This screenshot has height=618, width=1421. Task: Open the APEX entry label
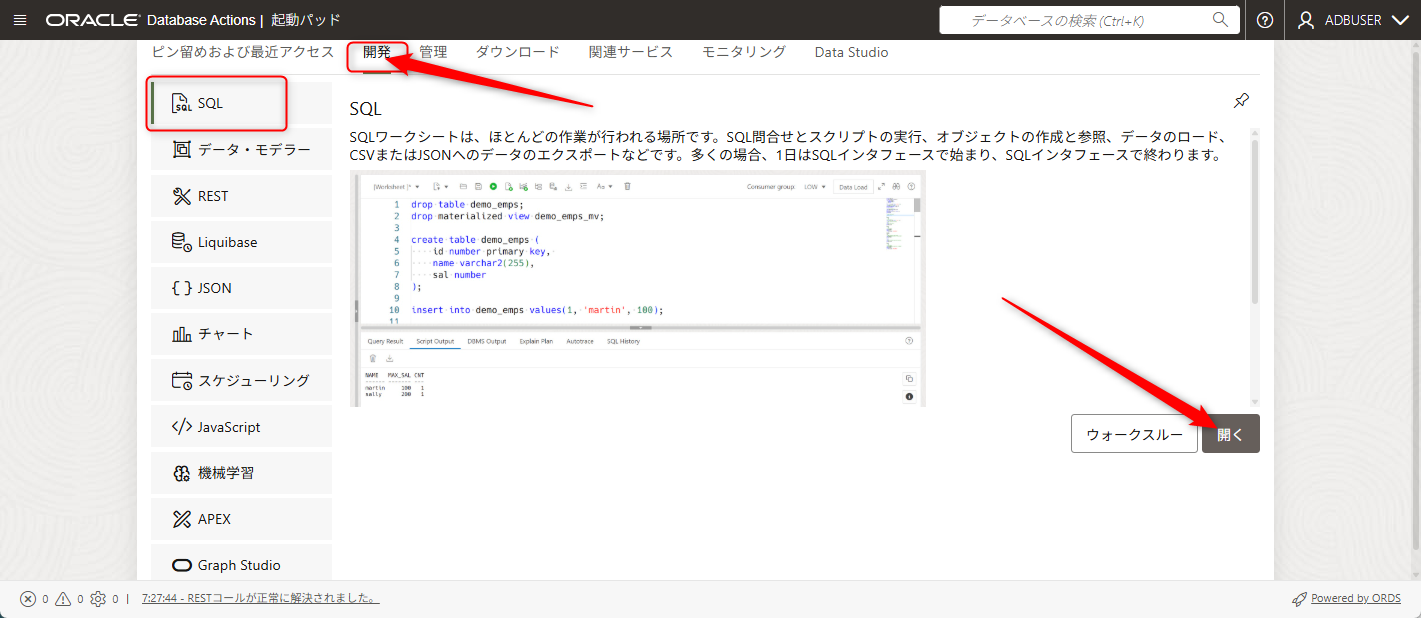214,519
